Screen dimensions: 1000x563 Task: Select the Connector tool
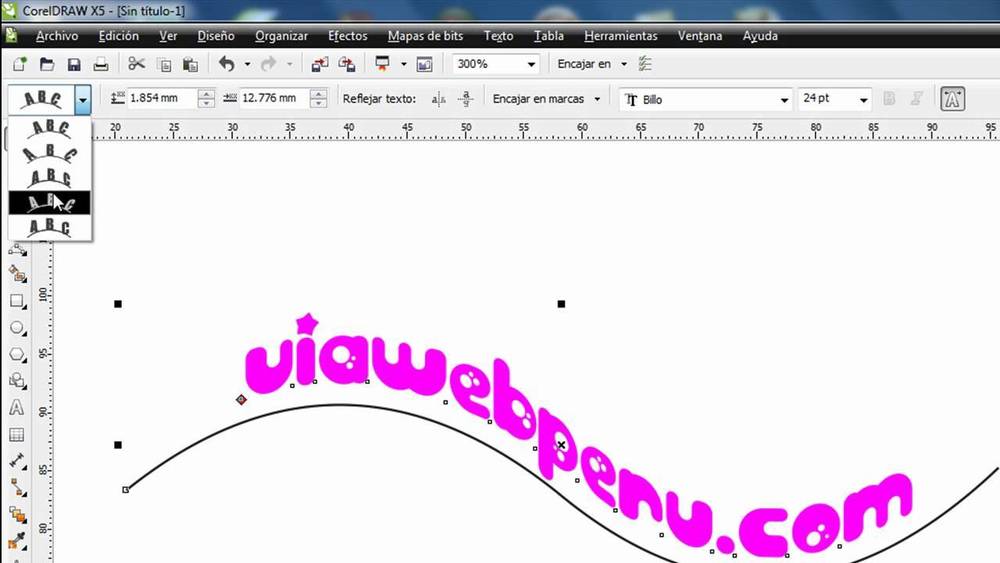point(17,488)
